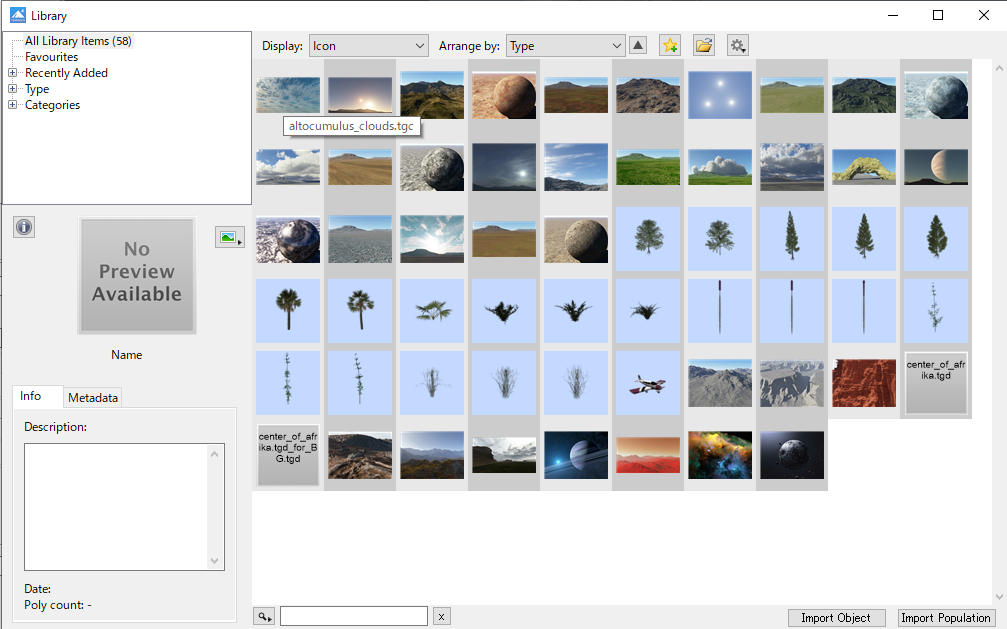This screenshot has height=629, width=1007.
Task: Toggle the ascending sort arrow button
Action: [638, 46]
